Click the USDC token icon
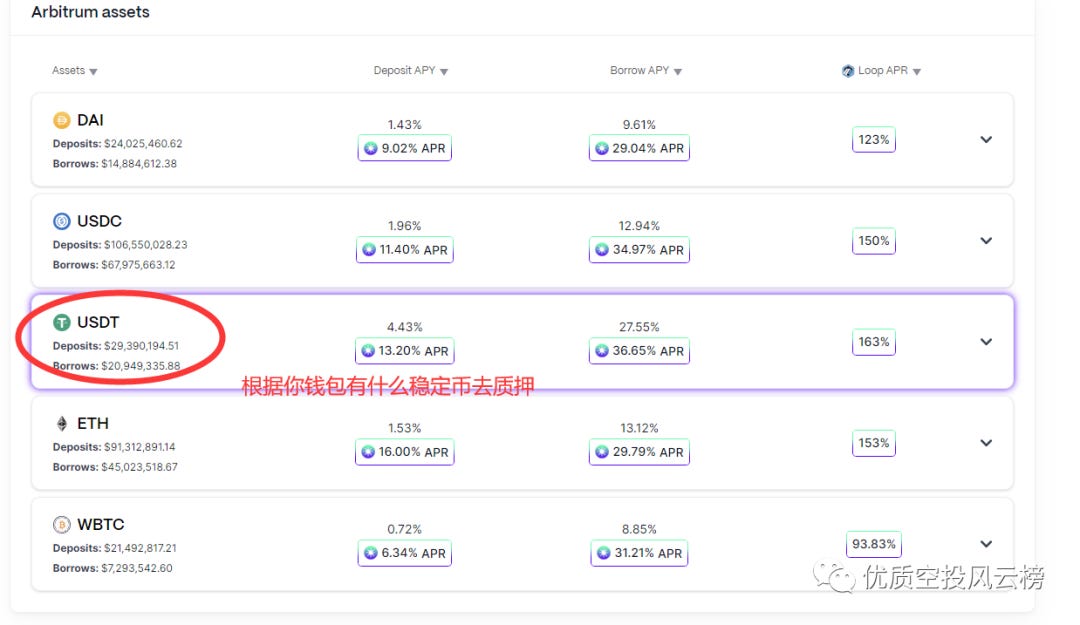Screen dimensions: 1080x625 pos(62,221)
